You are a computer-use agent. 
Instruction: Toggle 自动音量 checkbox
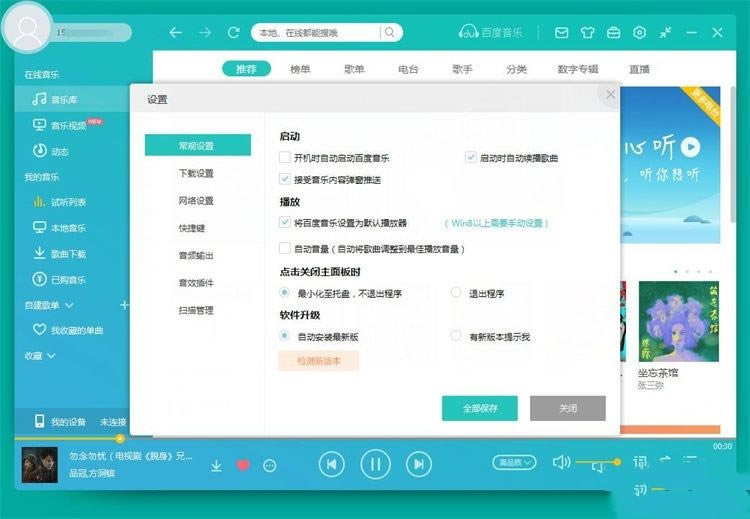point(285,248)
